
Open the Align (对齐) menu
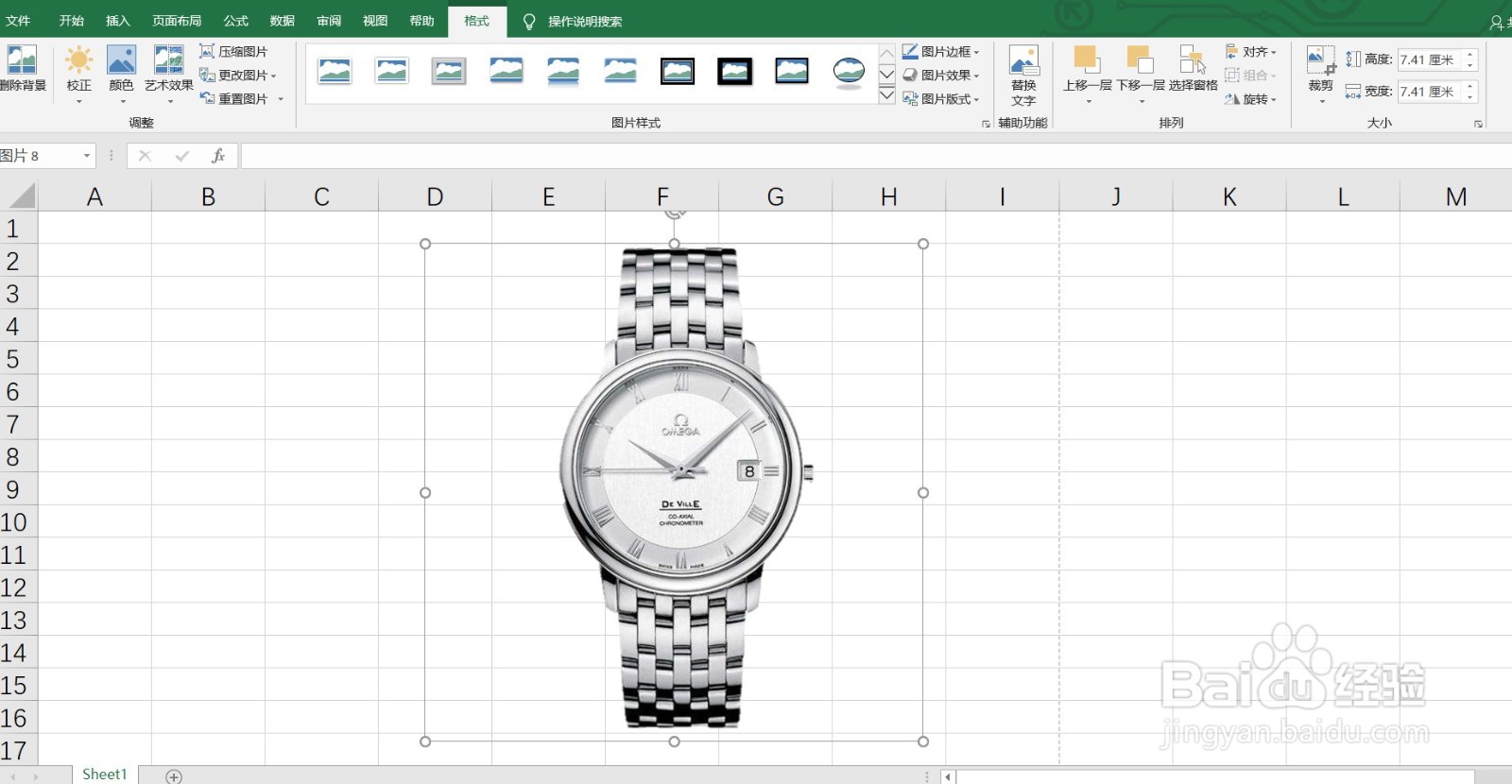pos(1250,51)
